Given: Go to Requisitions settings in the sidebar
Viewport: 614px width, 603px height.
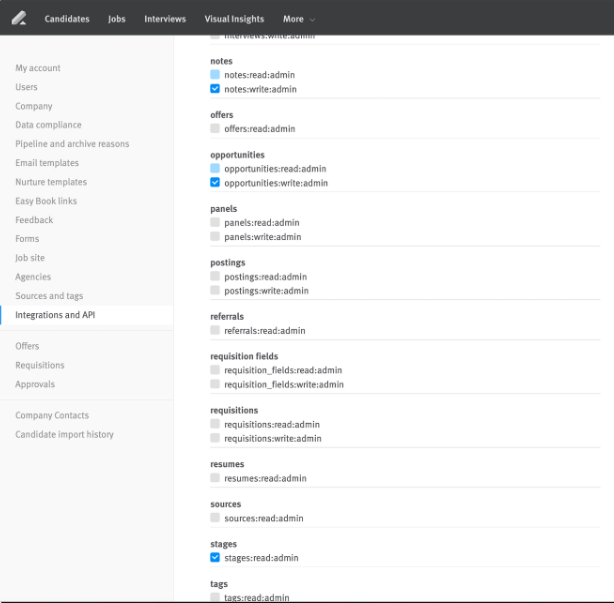Looking at the screenshot, I should click(x=40, y=365).
